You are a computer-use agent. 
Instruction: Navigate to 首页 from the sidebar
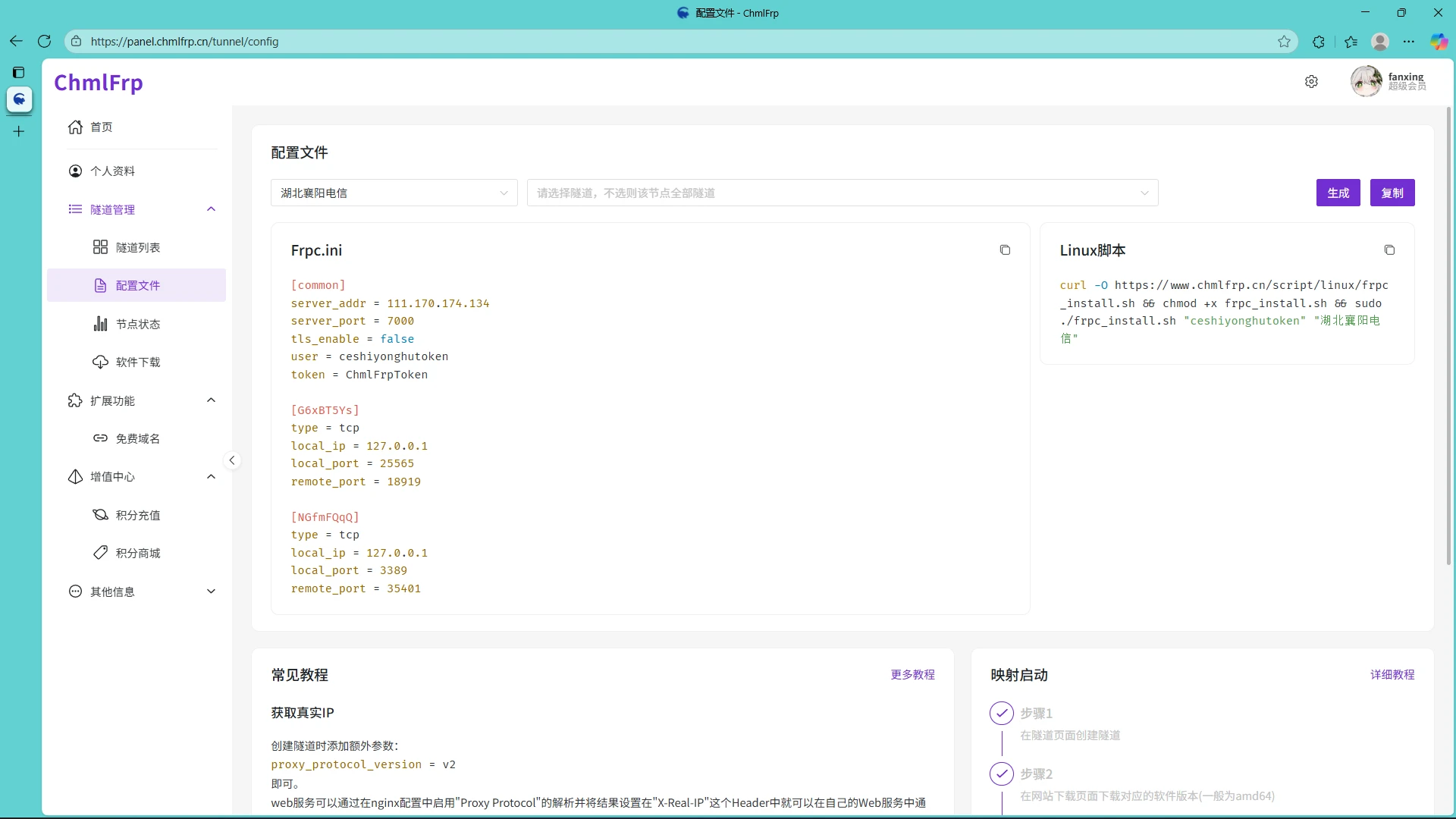point(101,127)
